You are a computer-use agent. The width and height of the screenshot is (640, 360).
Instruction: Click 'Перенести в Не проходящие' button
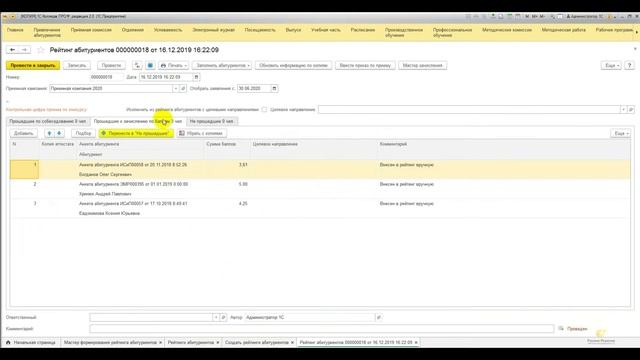click(136, 133)
